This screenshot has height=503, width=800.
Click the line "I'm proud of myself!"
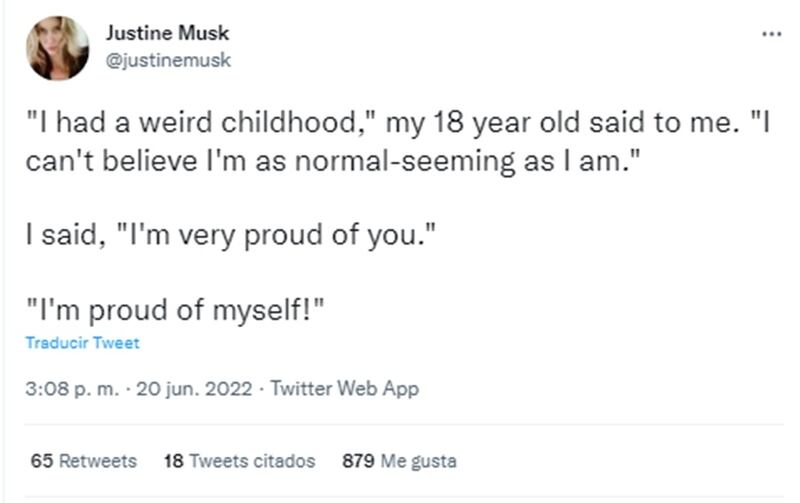(x=175, y=310)
